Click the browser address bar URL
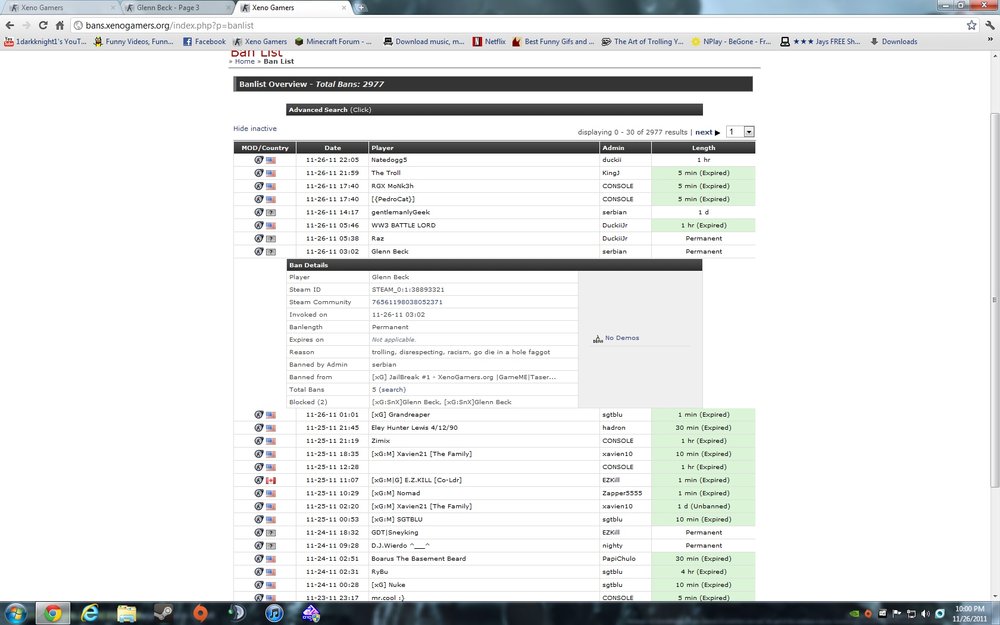1000x625 pixels. [170, 26]
